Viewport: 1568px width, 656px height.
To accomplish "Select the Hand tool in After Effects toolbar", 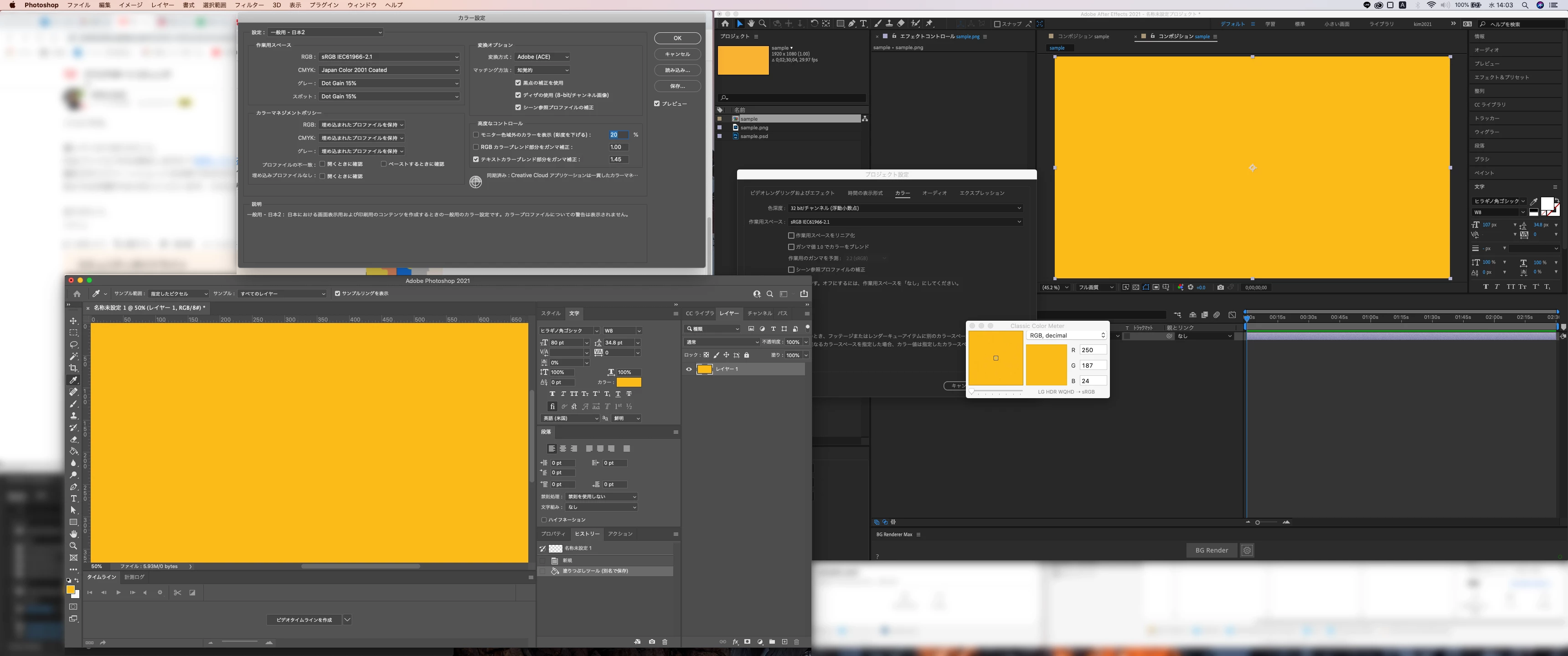I will click(x=751, y=24).
